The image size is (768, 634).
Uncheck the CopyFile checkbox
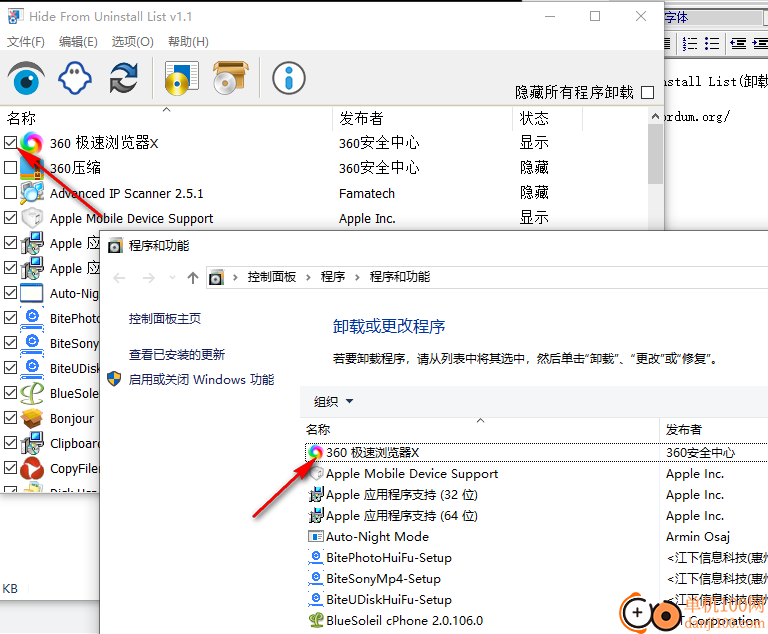coord(10,467)
